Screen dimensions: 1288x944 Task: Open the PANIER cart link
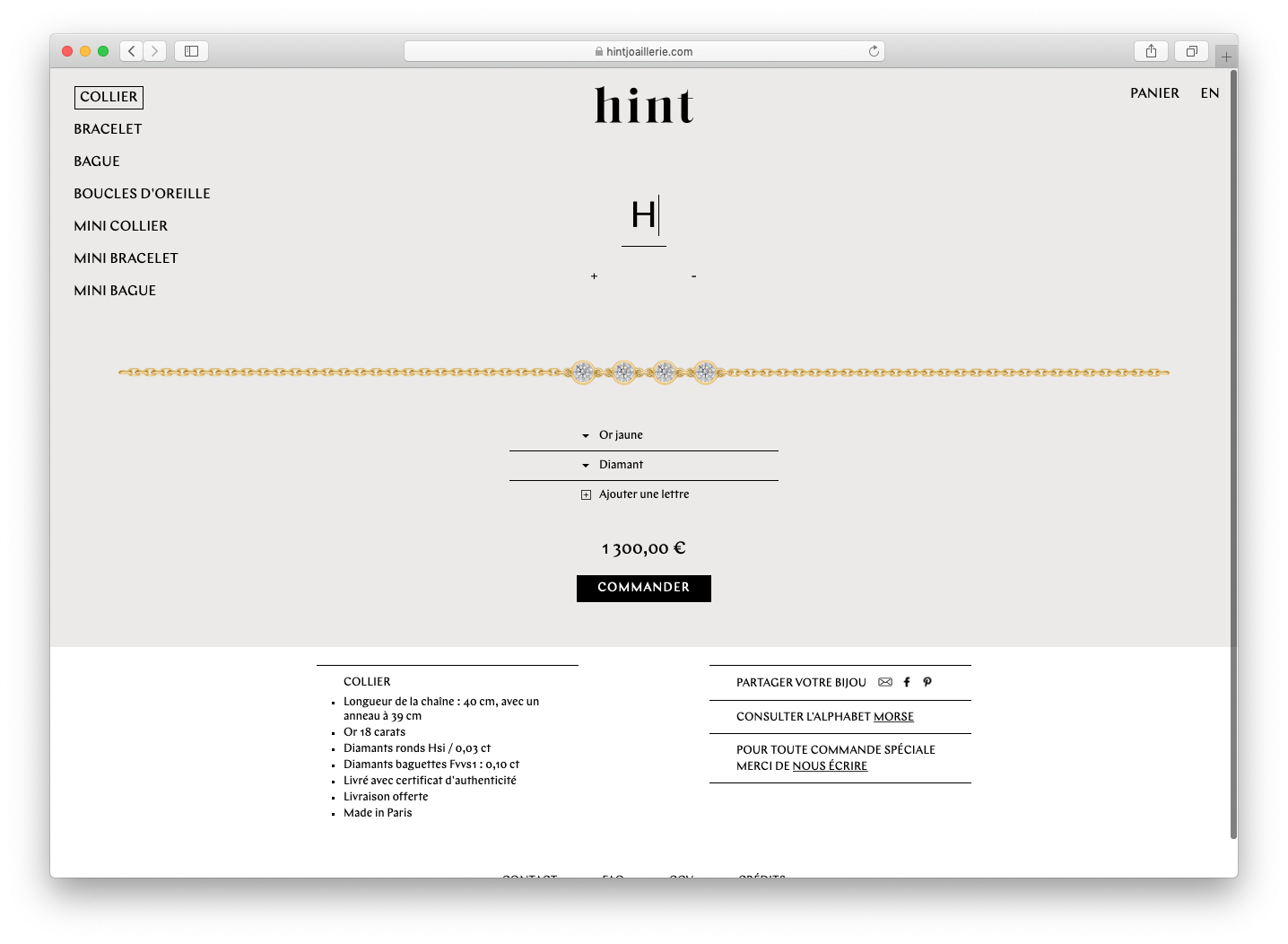(1154, 93)
